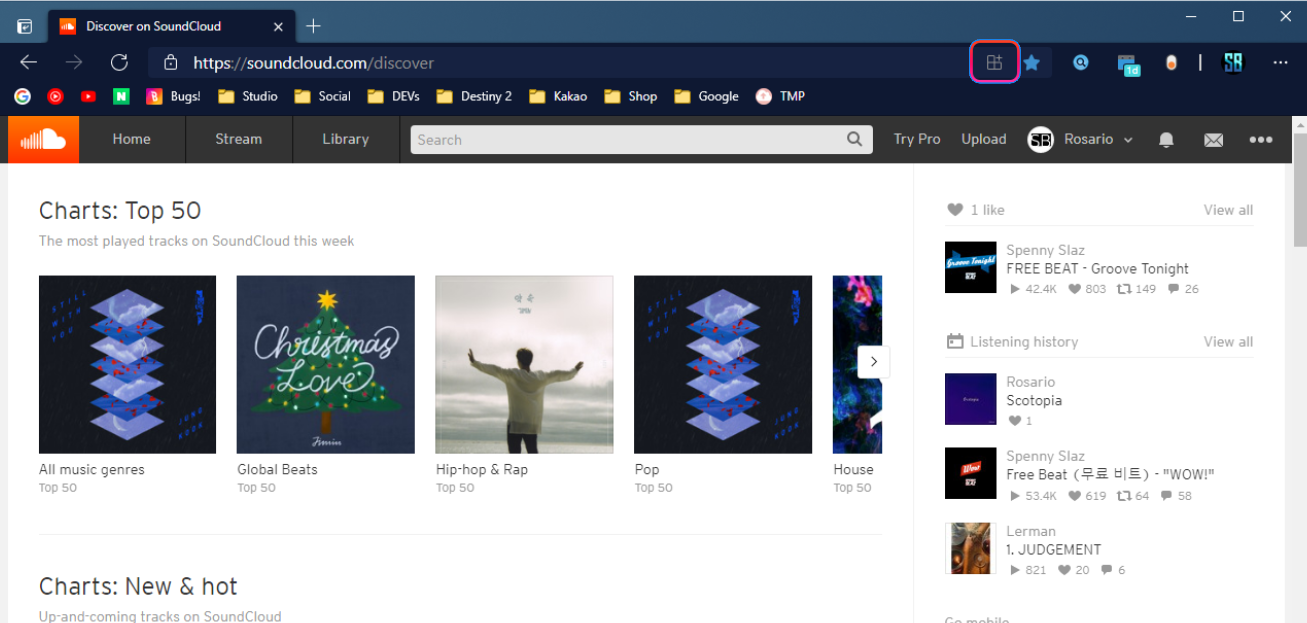Go to the Home tab

pyautogui.click(x=132, y=139)
